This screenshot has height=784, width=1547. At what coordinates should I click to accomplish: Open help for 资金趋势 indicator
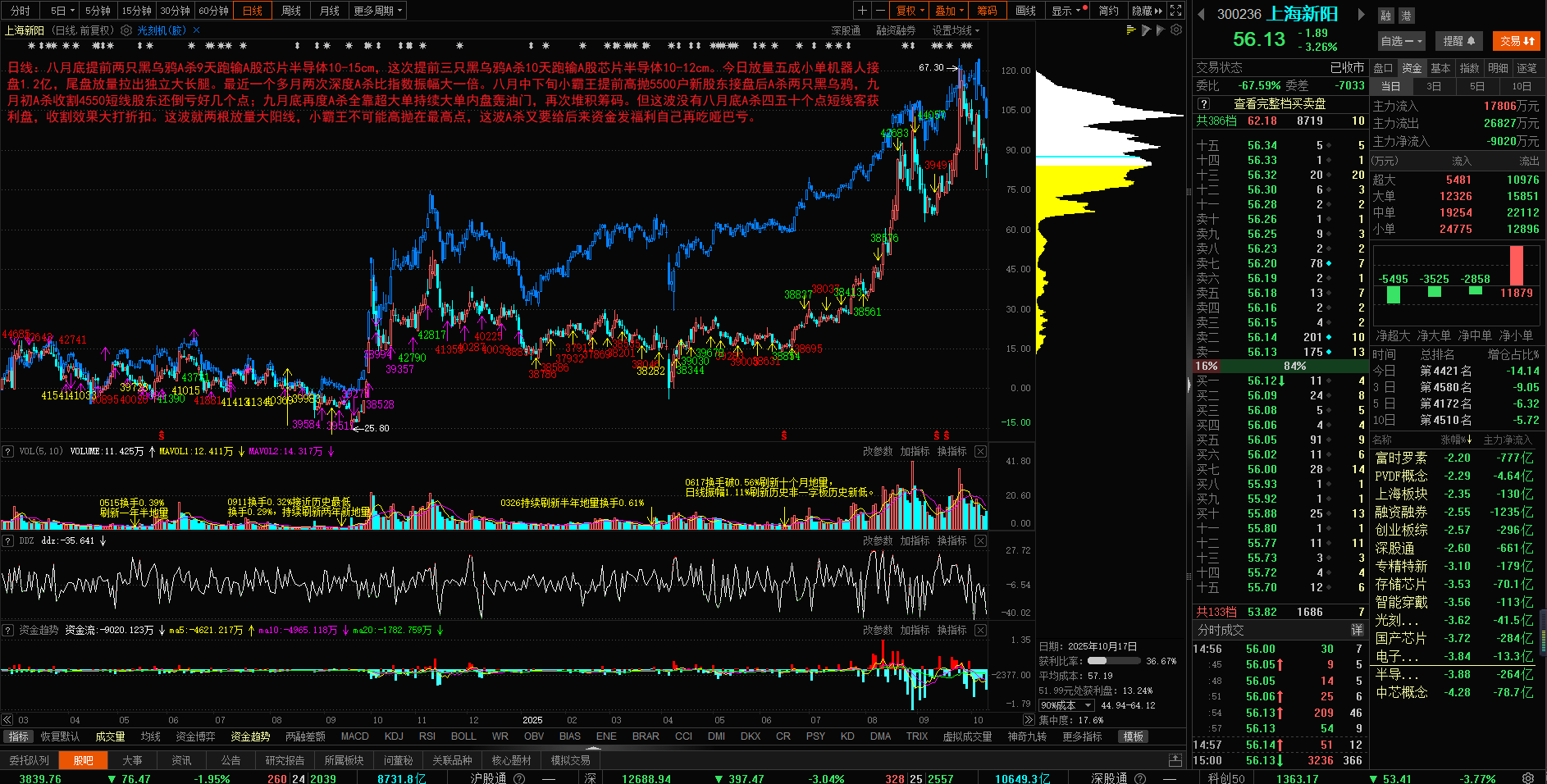(x=7, y=630)
